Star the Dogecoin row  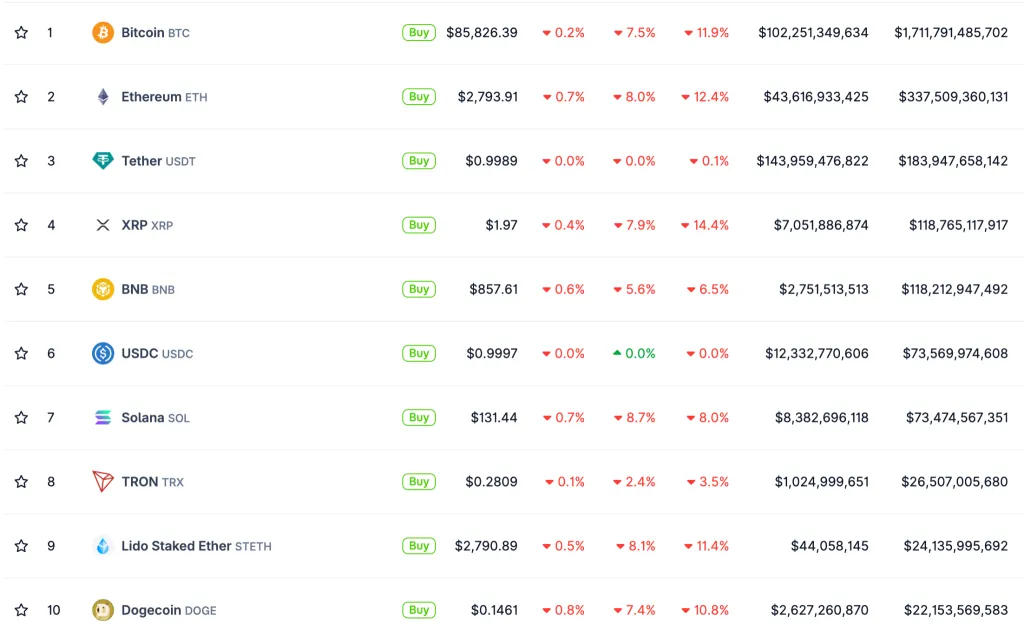click(21, 610)
